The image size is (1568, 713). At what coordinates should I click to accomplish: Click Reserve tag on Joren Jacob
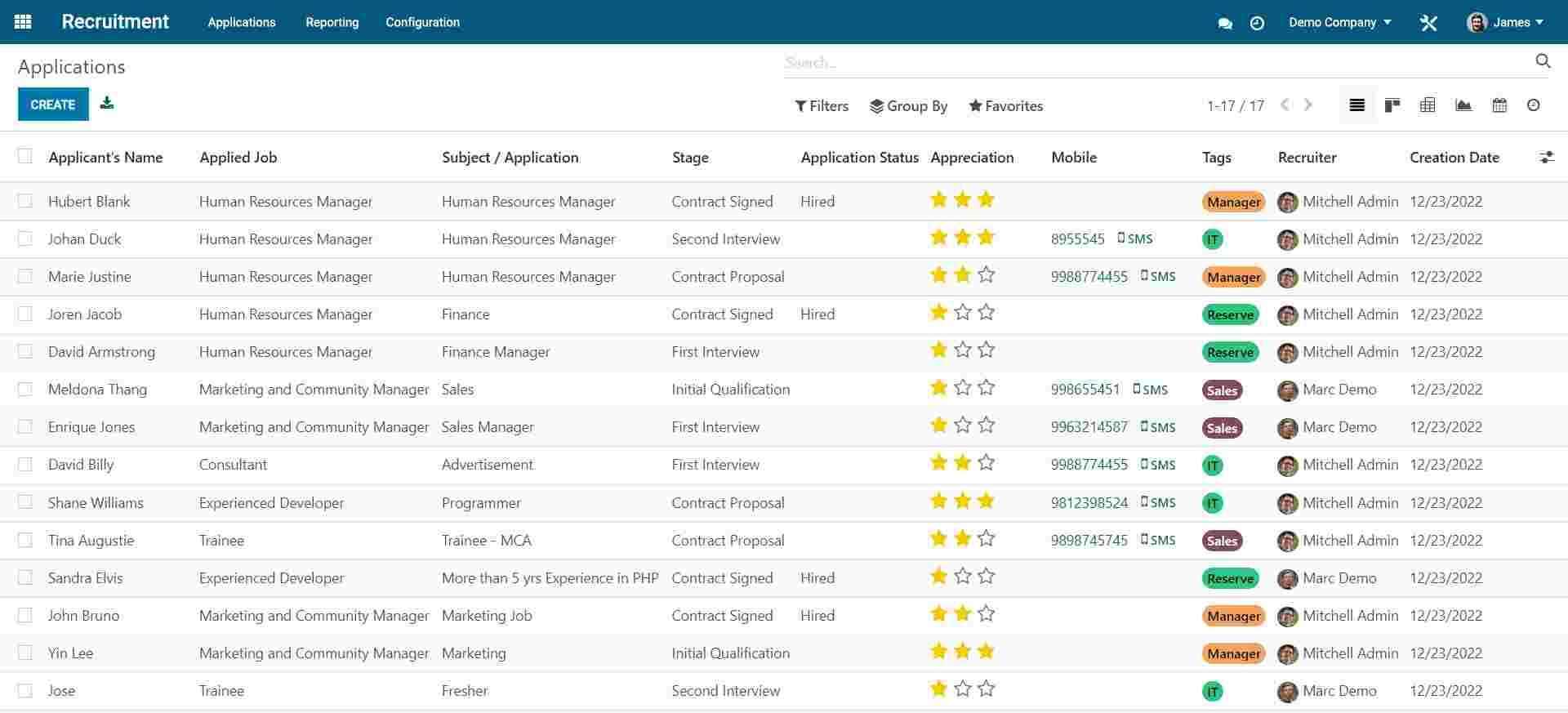pos(1231,314)
